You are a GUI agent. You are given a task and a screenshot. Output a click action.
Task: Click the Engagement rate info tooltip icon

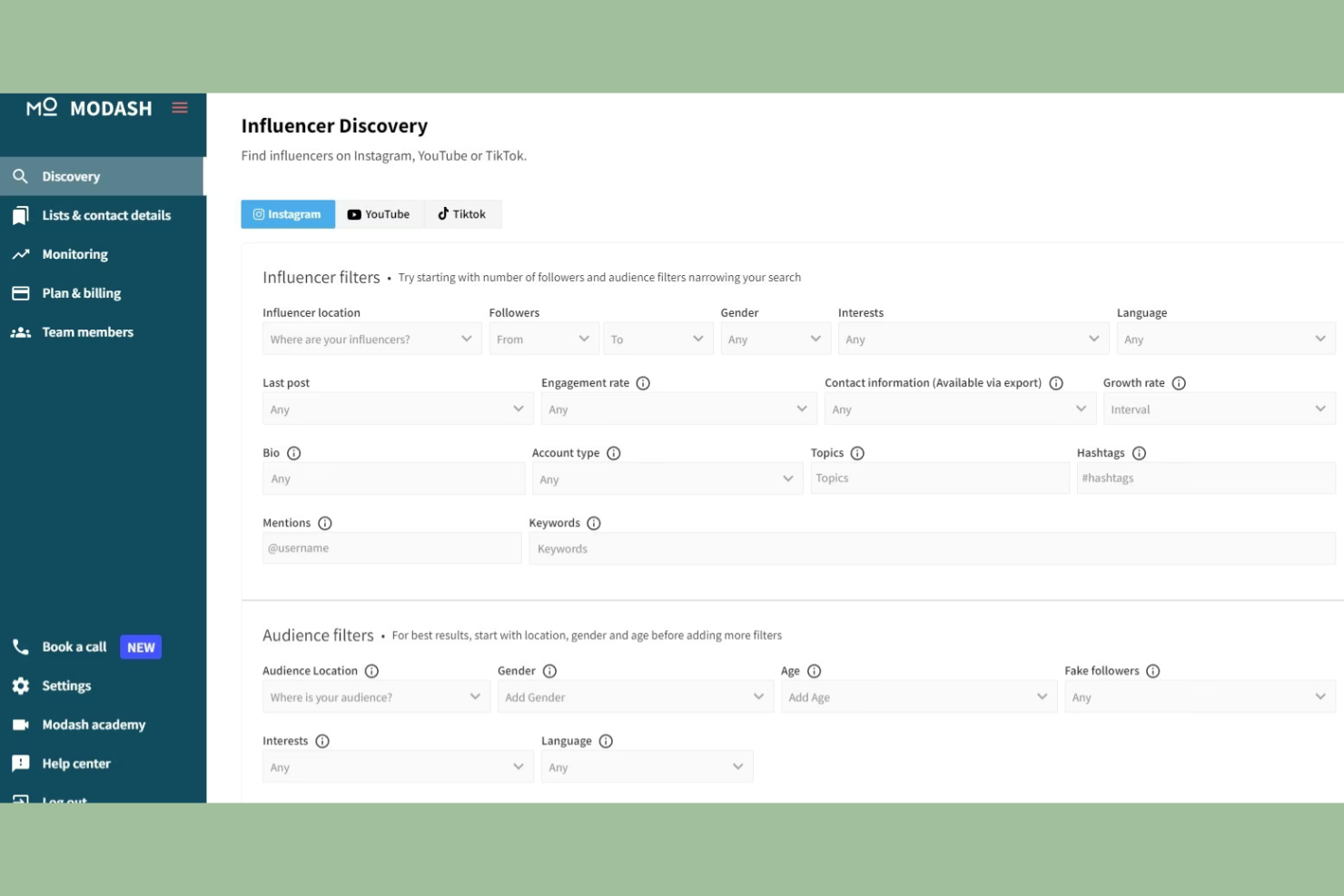[x=644, y=382]
